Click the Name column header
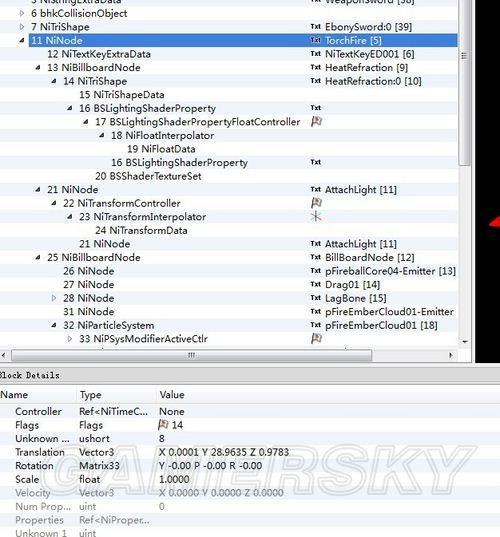The image size is (500, 537). (x=14, y=395)
